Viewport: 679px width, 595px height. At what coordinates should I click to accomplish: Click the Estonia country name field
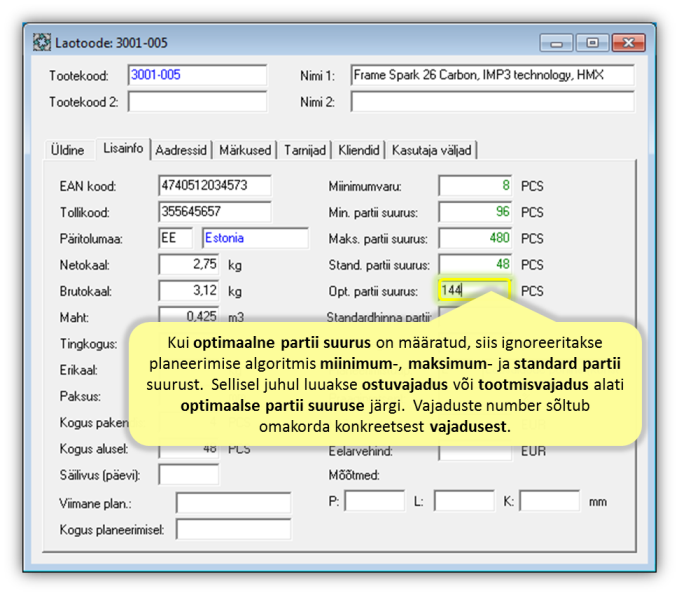255,238
